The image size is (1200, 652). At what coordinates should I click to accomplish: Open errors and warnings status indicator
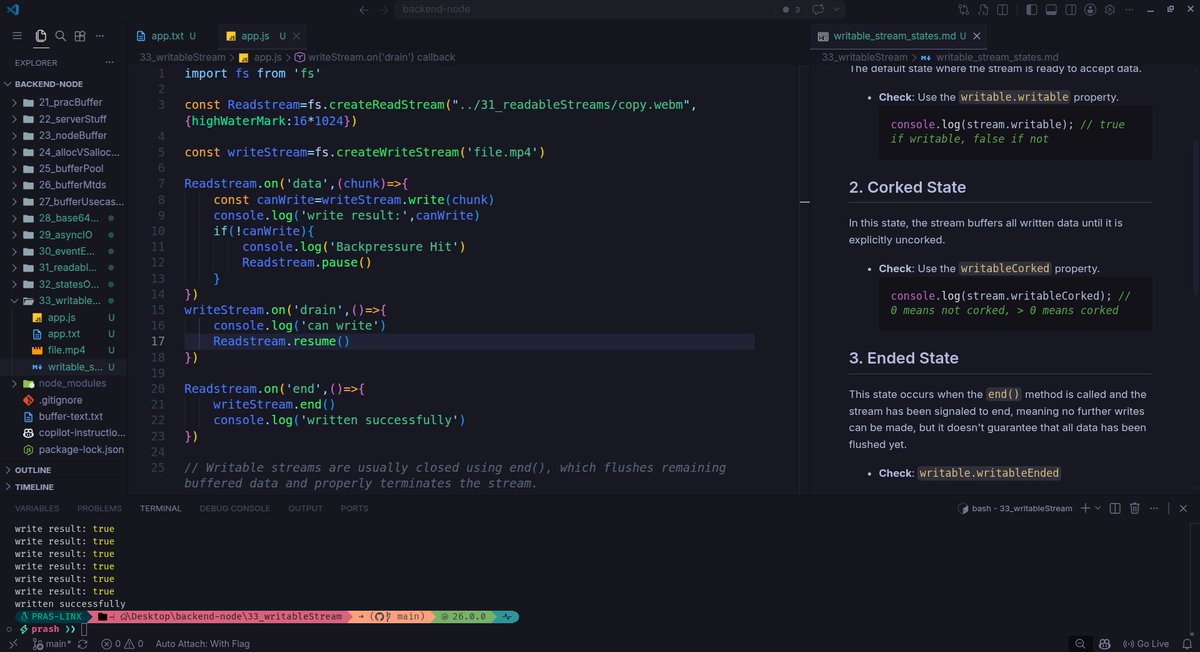tap(121, 644)
